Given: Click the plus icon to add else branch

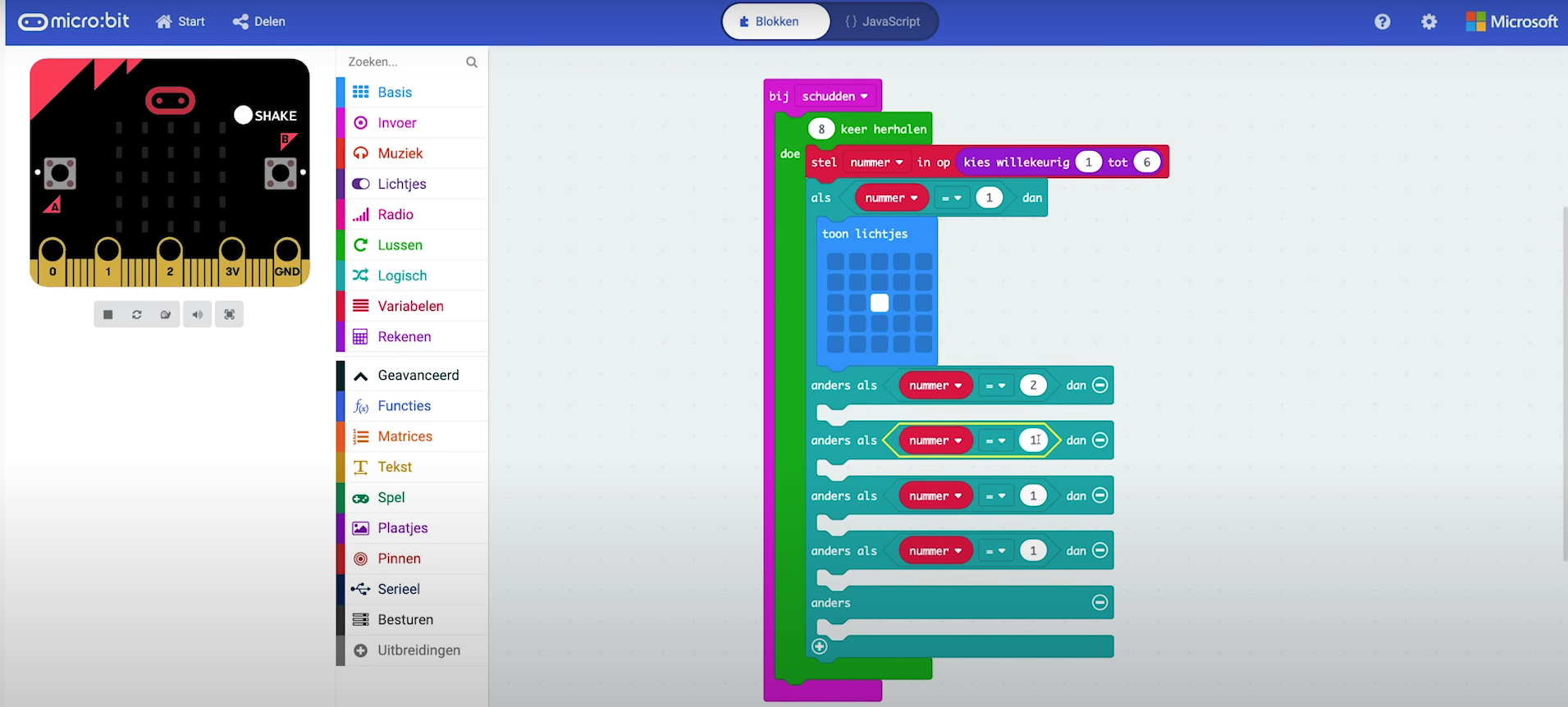Looking at the screenshot, I should tap(819, 646).
